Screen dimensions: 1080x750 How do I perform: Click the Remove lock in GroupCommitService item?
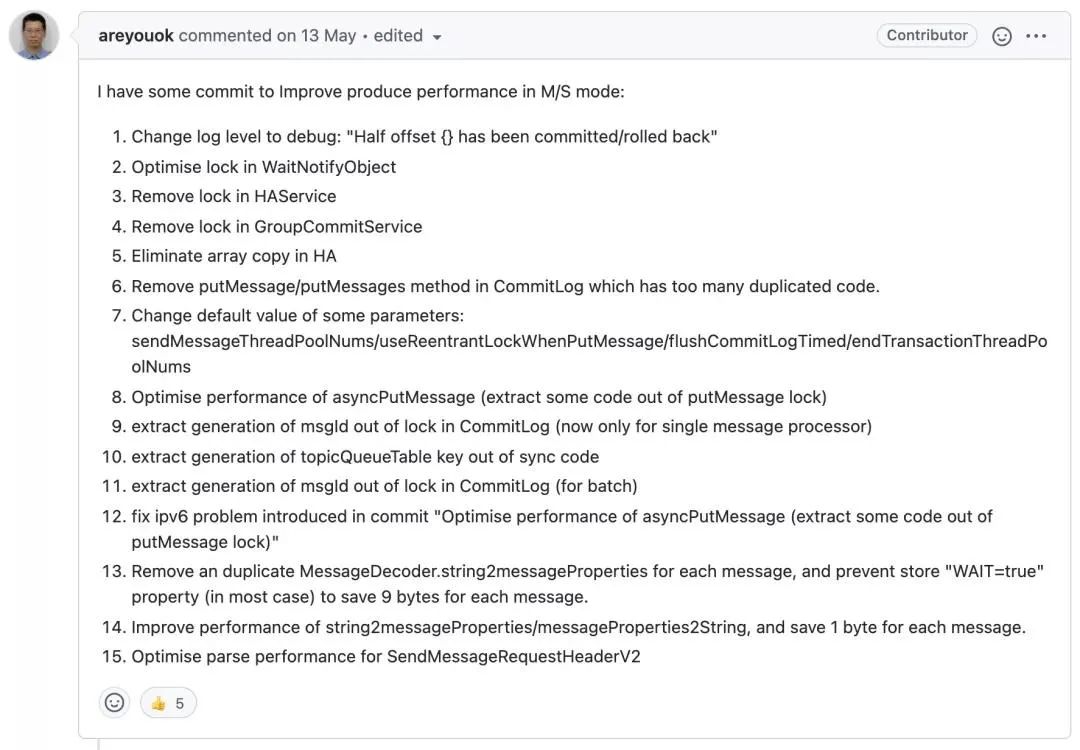click(277, 227)
